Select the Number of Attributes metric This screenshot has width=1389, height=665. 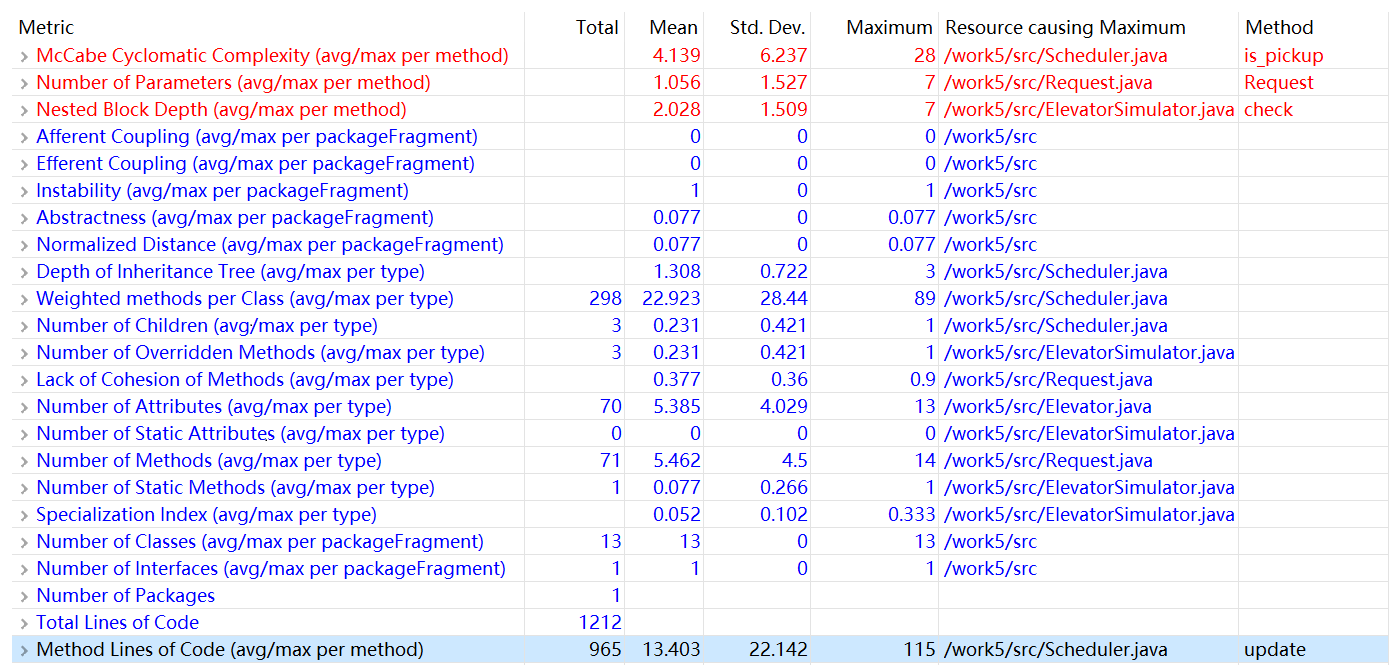[214, 407]
